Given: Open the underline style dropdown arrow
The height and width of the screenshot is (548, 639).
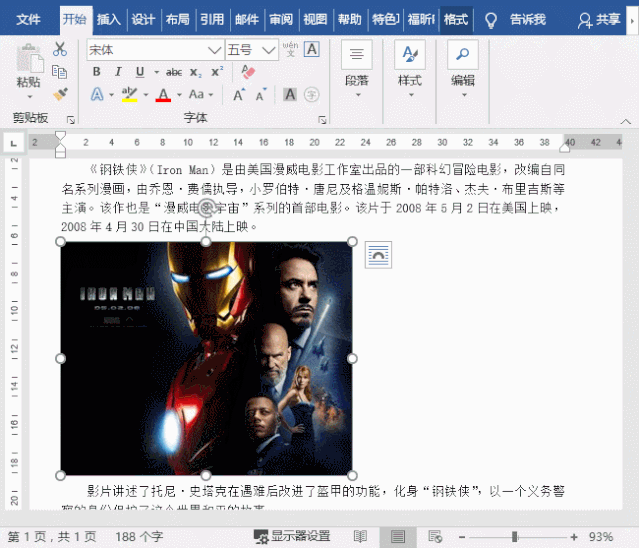Looking at the screenshot, I should pos(156,73).
